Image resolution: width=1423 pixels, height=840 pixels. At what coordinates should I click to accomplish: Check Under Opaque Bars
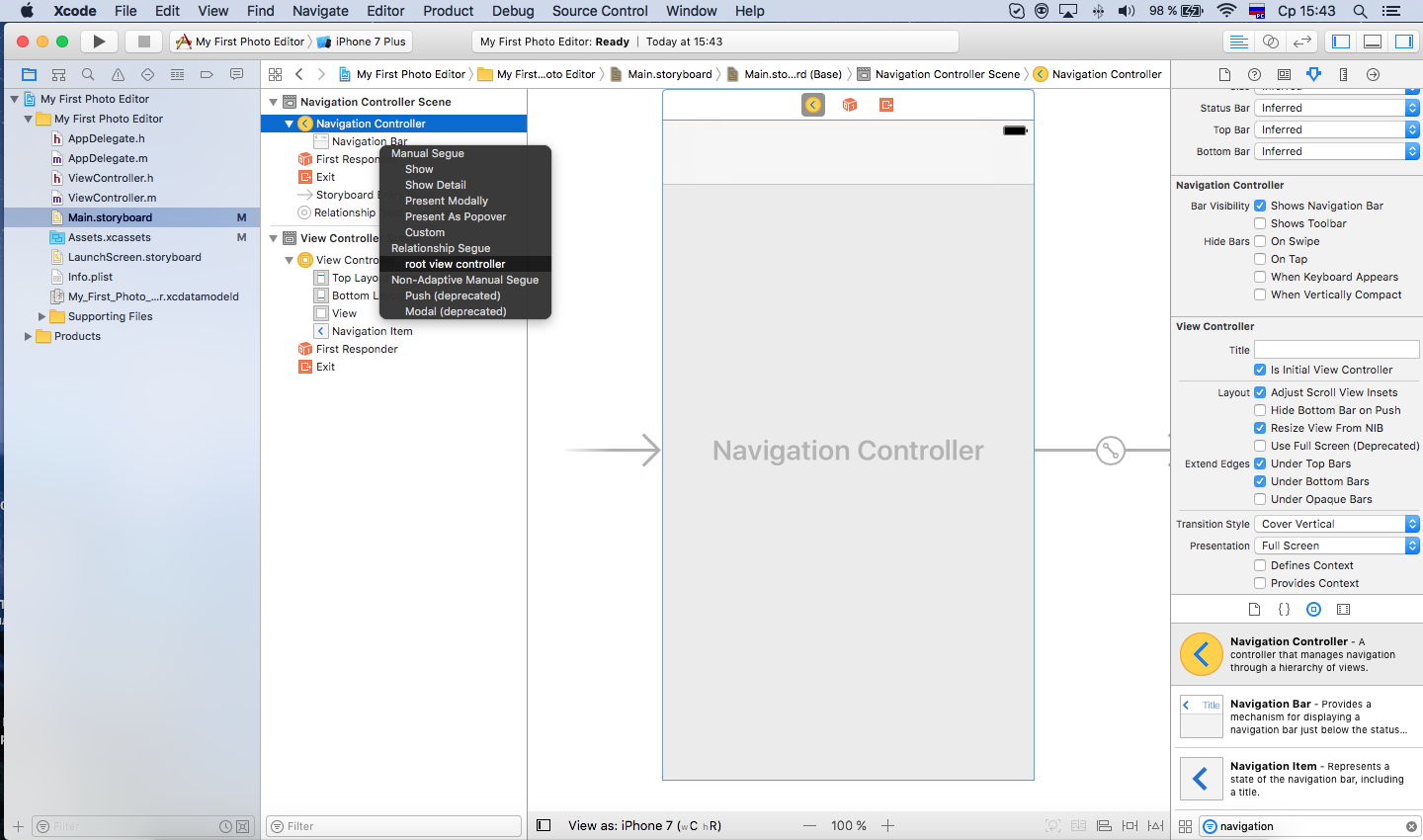[x=1260, y=499]
